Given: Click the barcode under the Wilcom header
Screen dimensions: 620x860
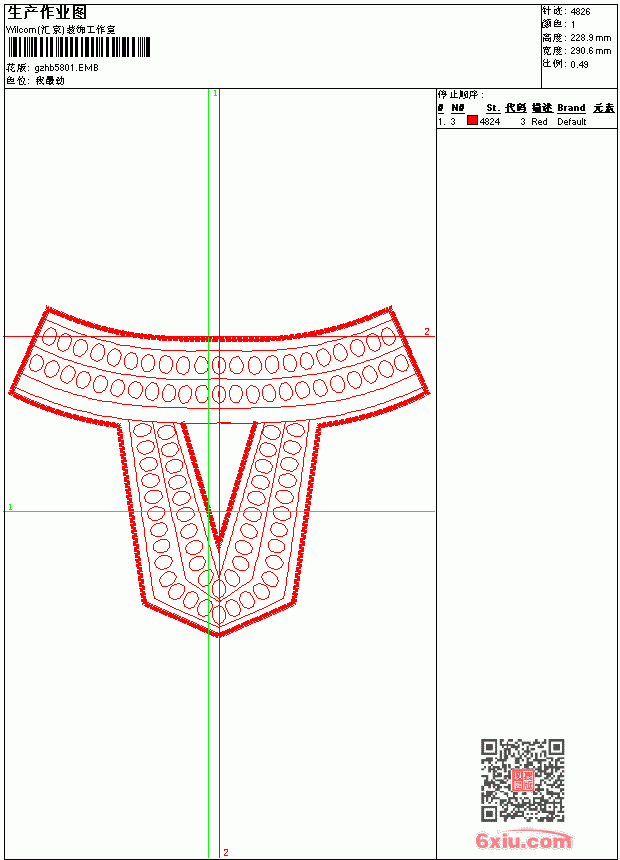Looking at the screenshot, I should [78, 47].
